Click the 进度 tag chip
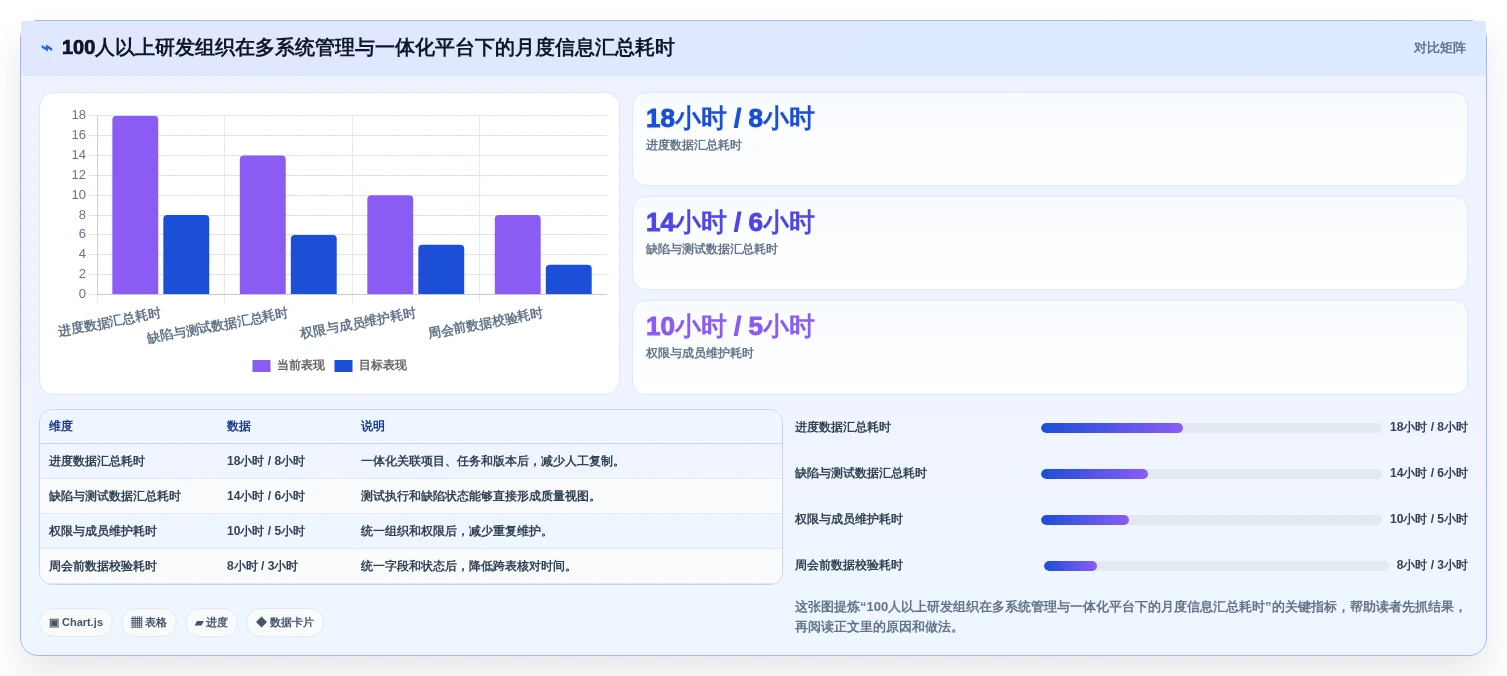The height and width of the screenshot is (676, 1507). point(211,623)
